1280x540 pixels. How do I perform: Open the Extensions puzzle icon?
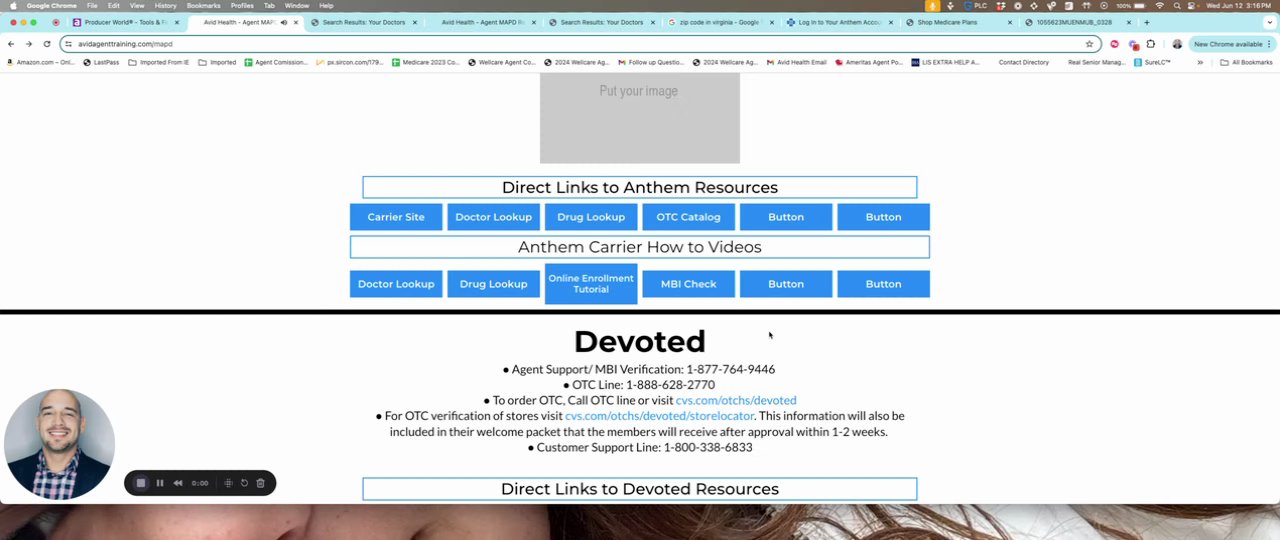click(1151, 44)
